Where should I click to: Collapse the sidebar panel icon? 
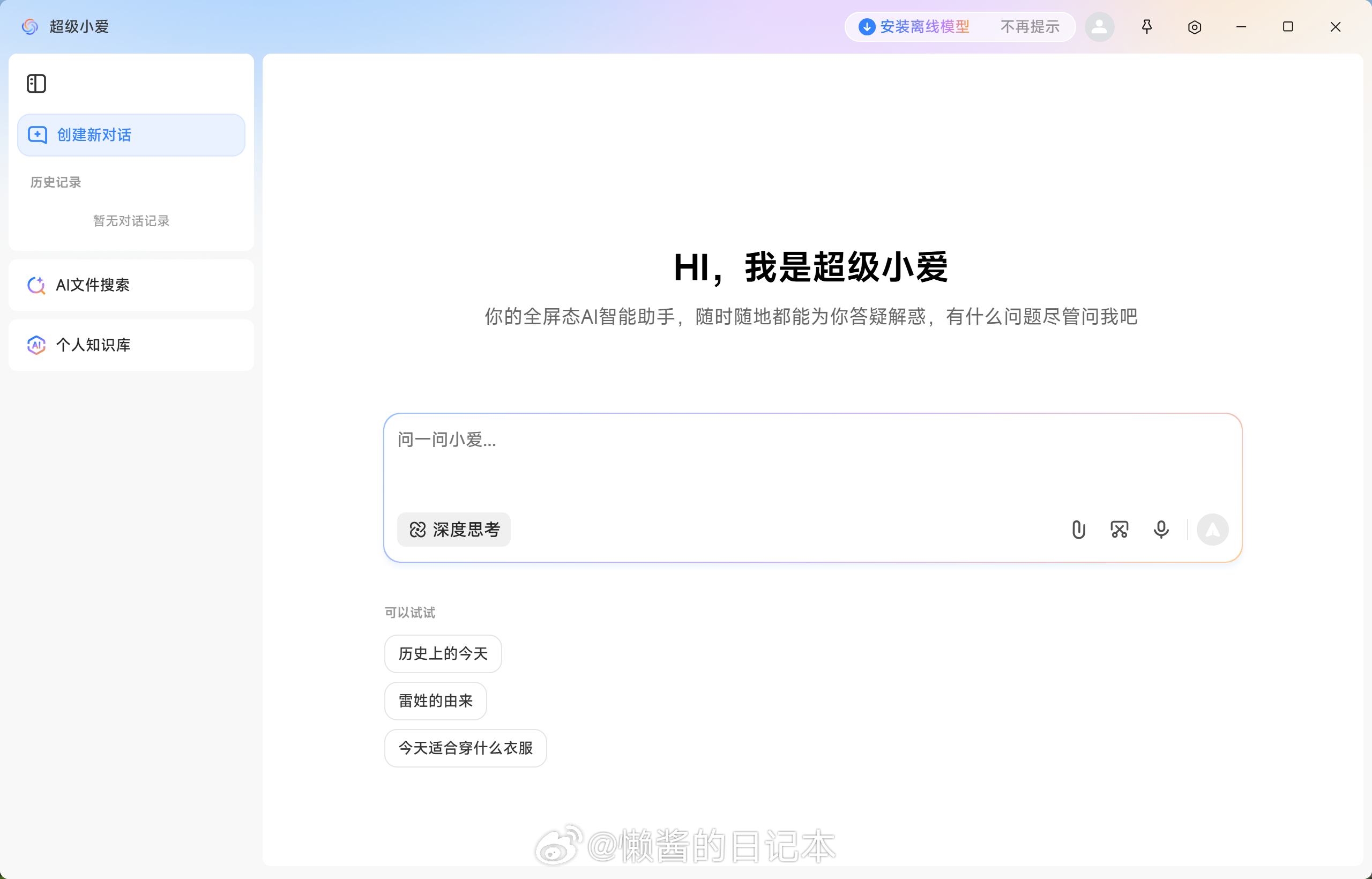(x=36, y=84)
